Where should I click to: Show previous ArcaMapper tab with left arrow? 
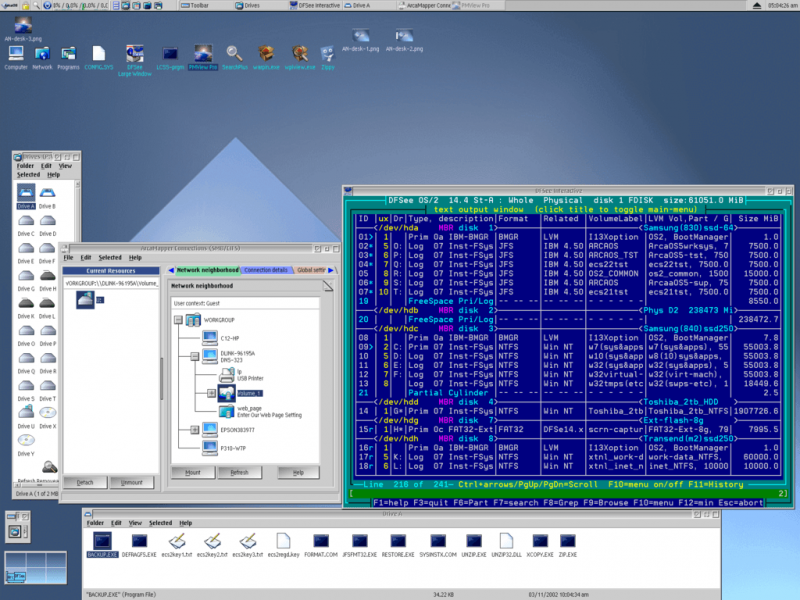click(x=171, y=270)
